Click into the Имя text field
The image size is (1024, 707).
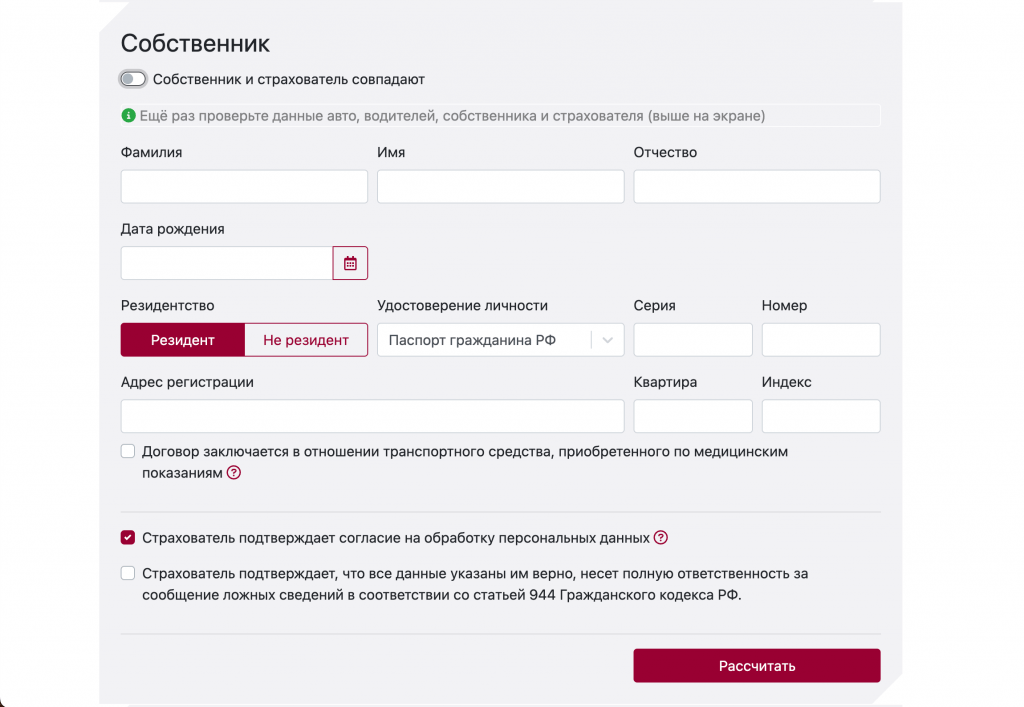click(500, 187)
